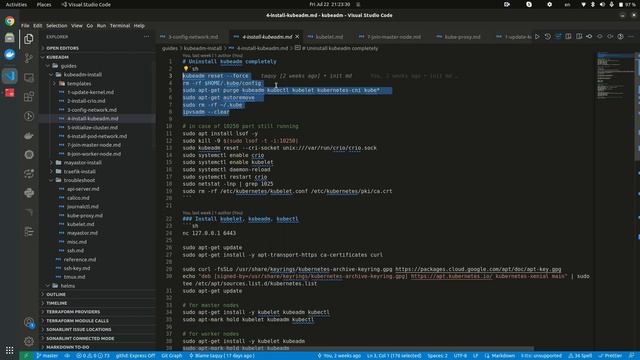
Task: Click master branch in the status bar
Action: 47,356
